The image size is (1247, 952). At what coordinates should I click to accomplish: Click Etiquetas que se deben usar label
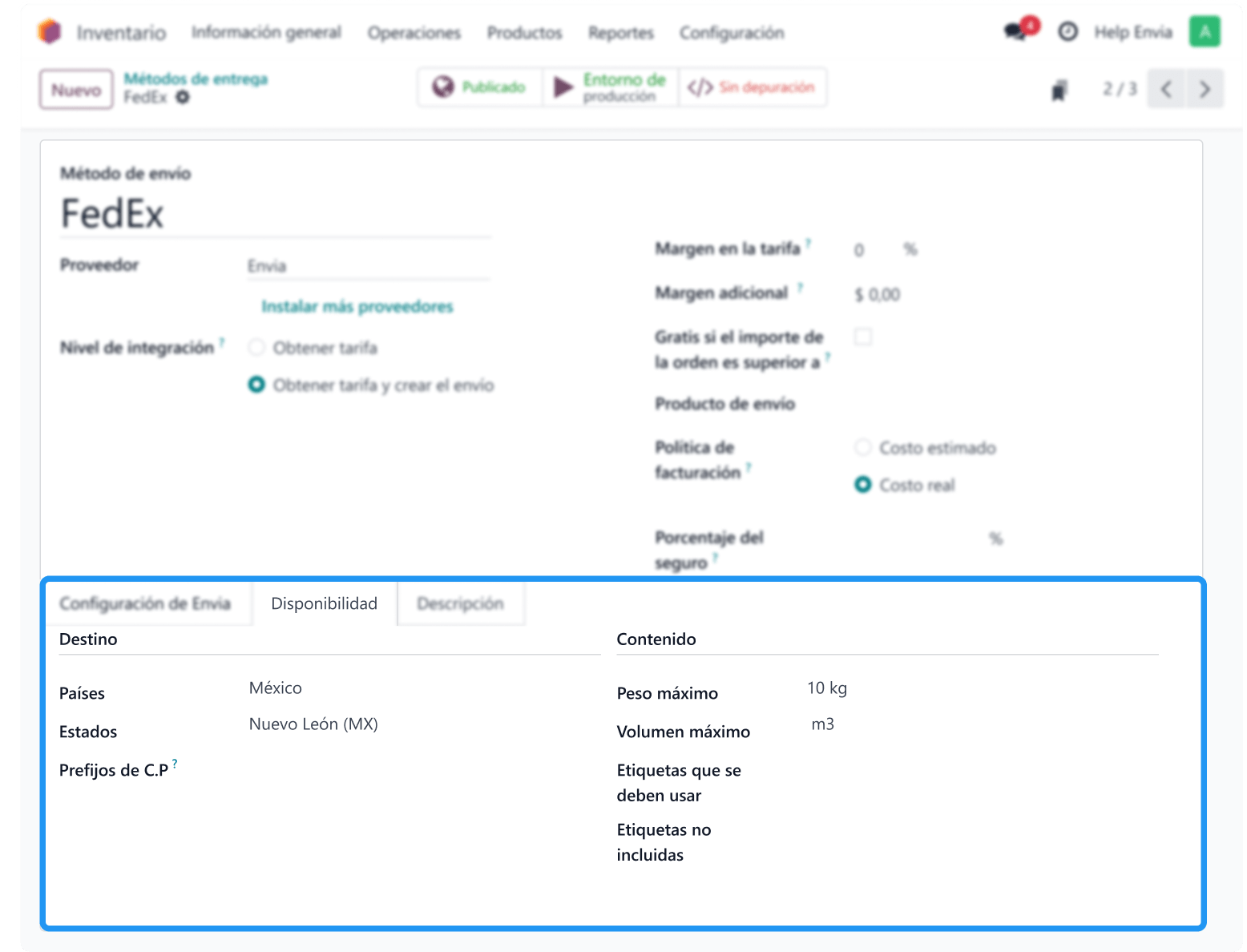679,783
